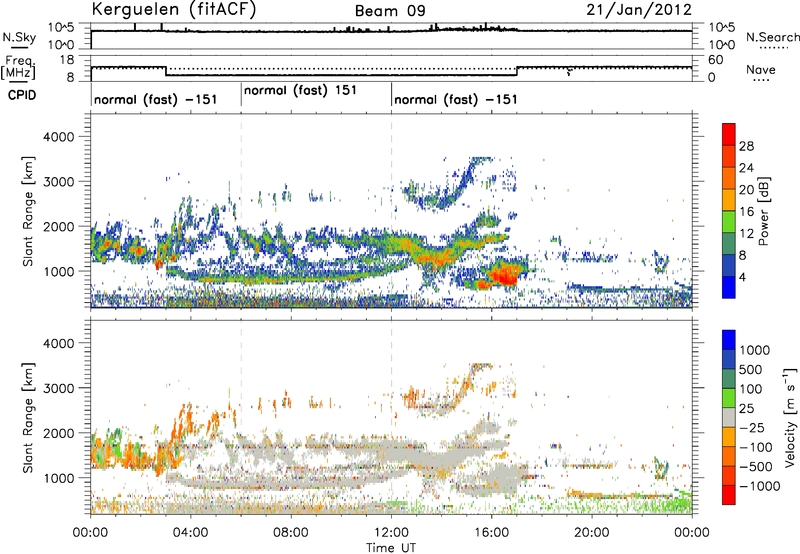Click the 'Nave' legend label
The image size is (800, 554).
click(761, 70)
